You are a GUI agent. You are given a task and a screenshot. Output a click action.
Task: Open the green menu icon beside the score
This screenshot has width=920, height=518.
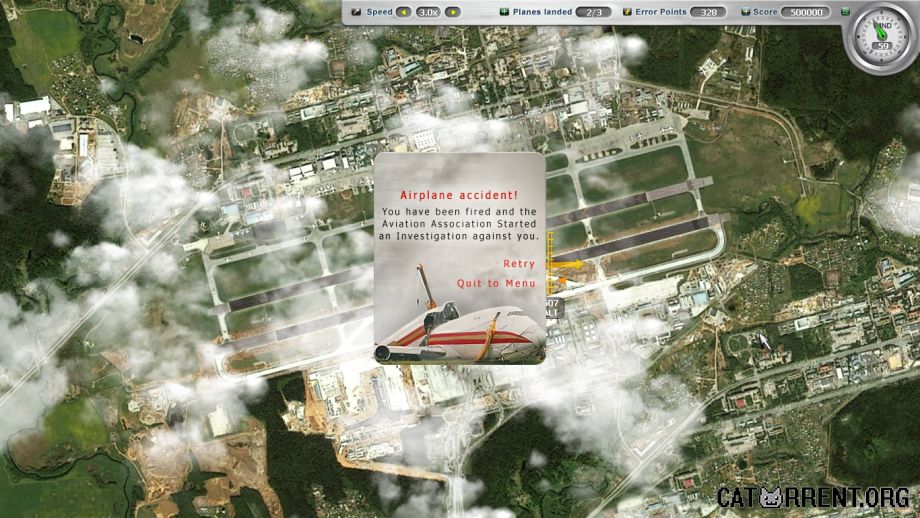point(845,12)
